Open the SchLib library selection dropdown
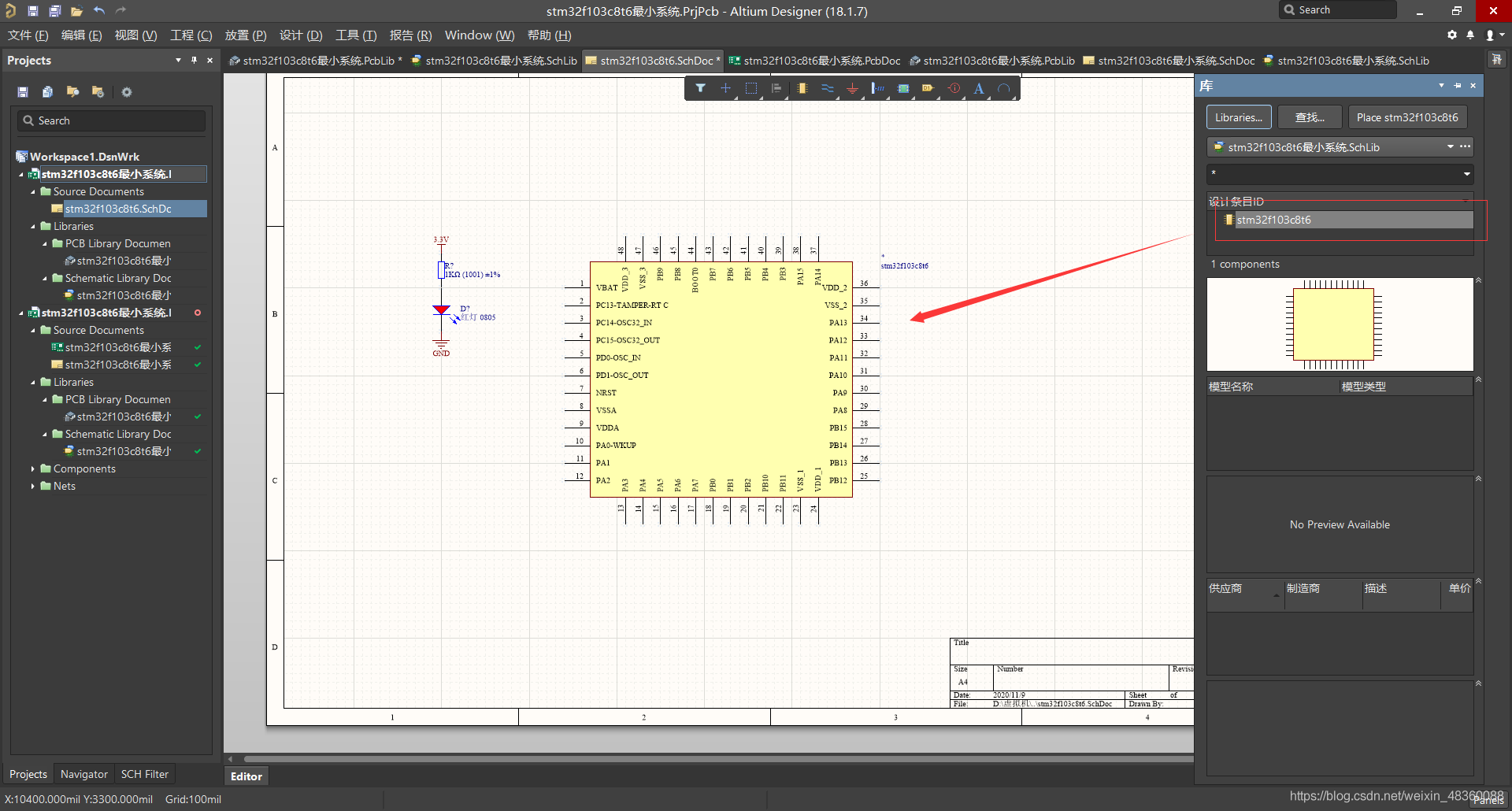Viewport: 1512px width, 811px height. pyautogui.click(x=1450, y=146)
